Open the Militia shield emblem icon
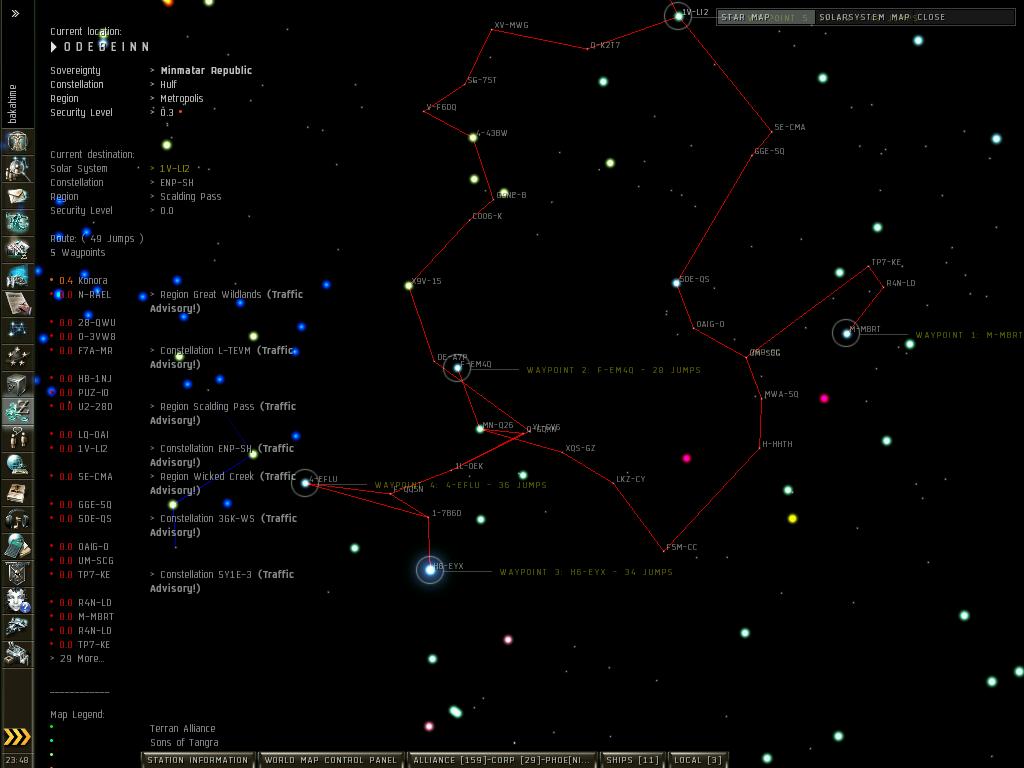This screenshot has width=1024, height=768. (x=17, y=573)
